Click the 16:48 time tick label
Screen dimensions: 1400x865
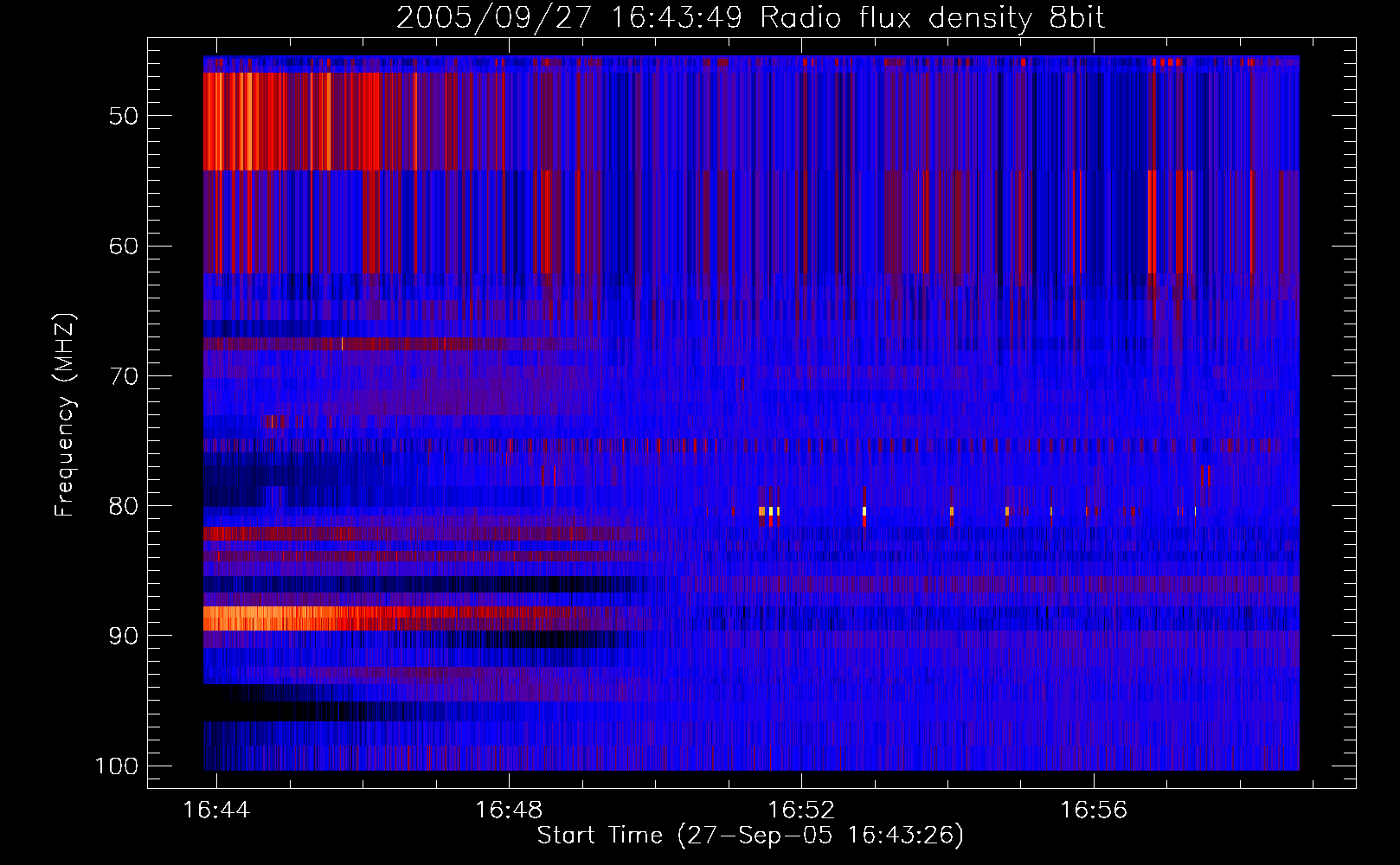509,810
